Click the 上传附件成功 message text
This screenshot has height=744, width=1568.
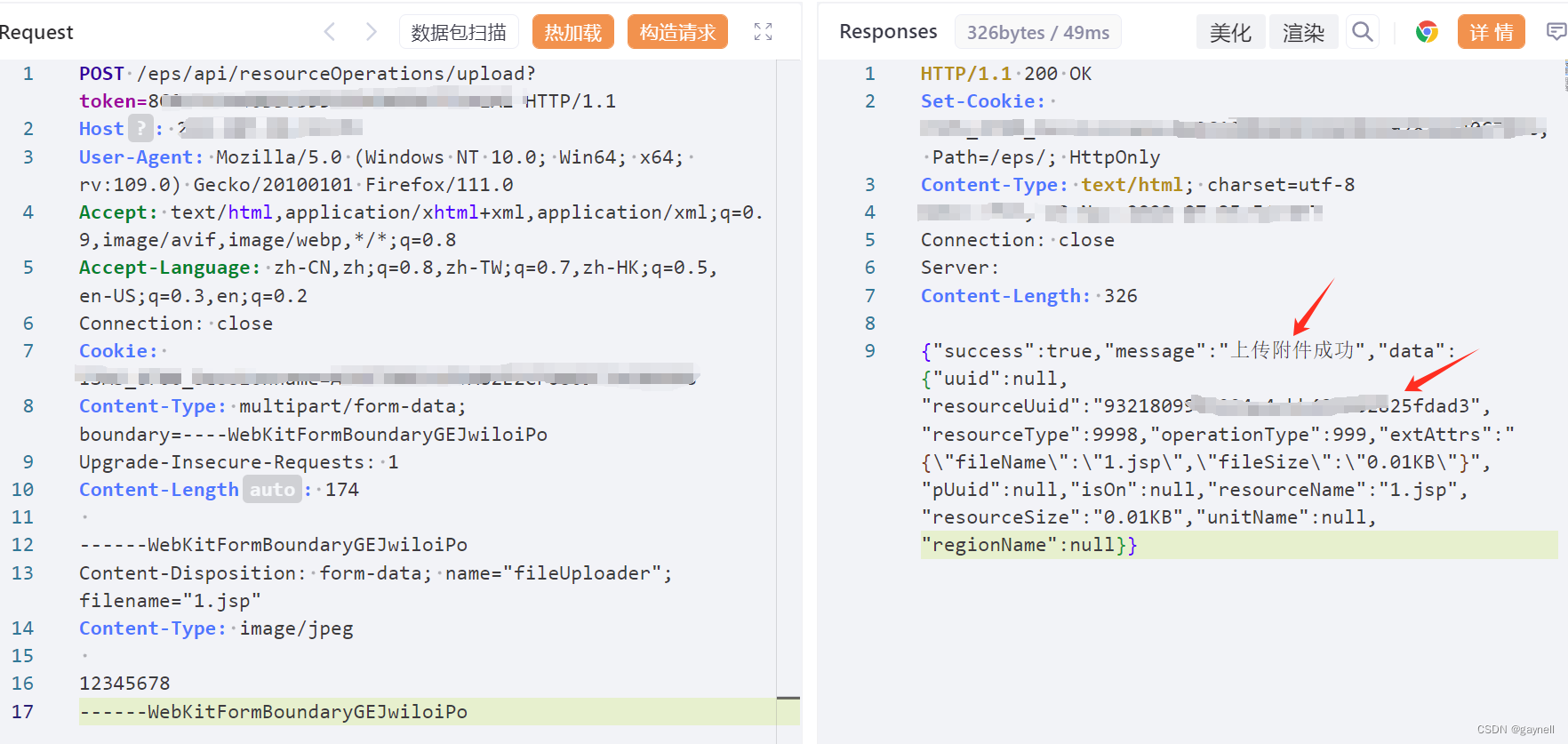(x=1292, y=351)
